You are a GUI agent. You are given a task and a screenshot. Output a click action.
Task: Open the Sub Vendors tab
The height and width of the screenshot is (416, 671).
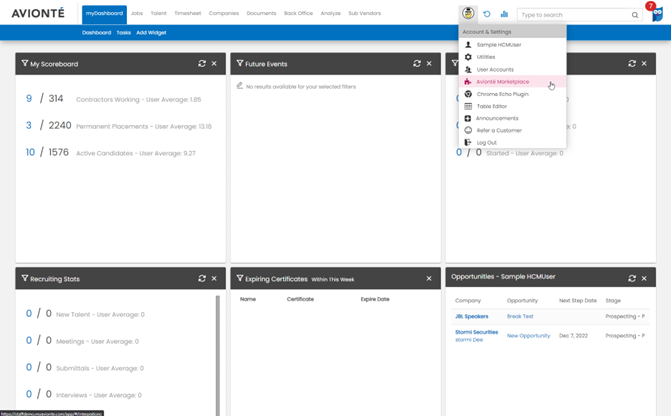[x=365, y=13]
